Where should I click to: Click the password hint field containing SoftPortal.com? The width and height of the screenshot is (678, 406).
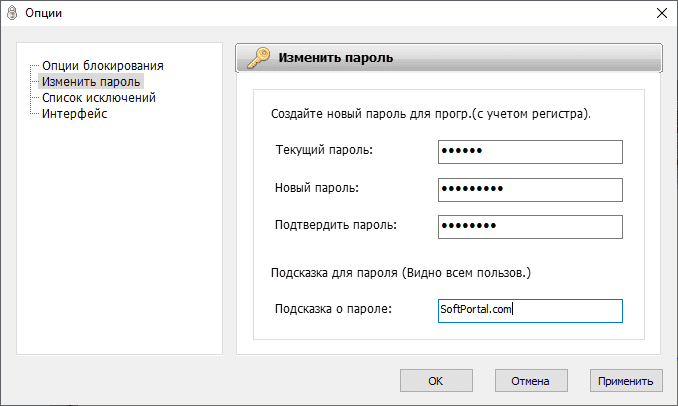point(530,310)
